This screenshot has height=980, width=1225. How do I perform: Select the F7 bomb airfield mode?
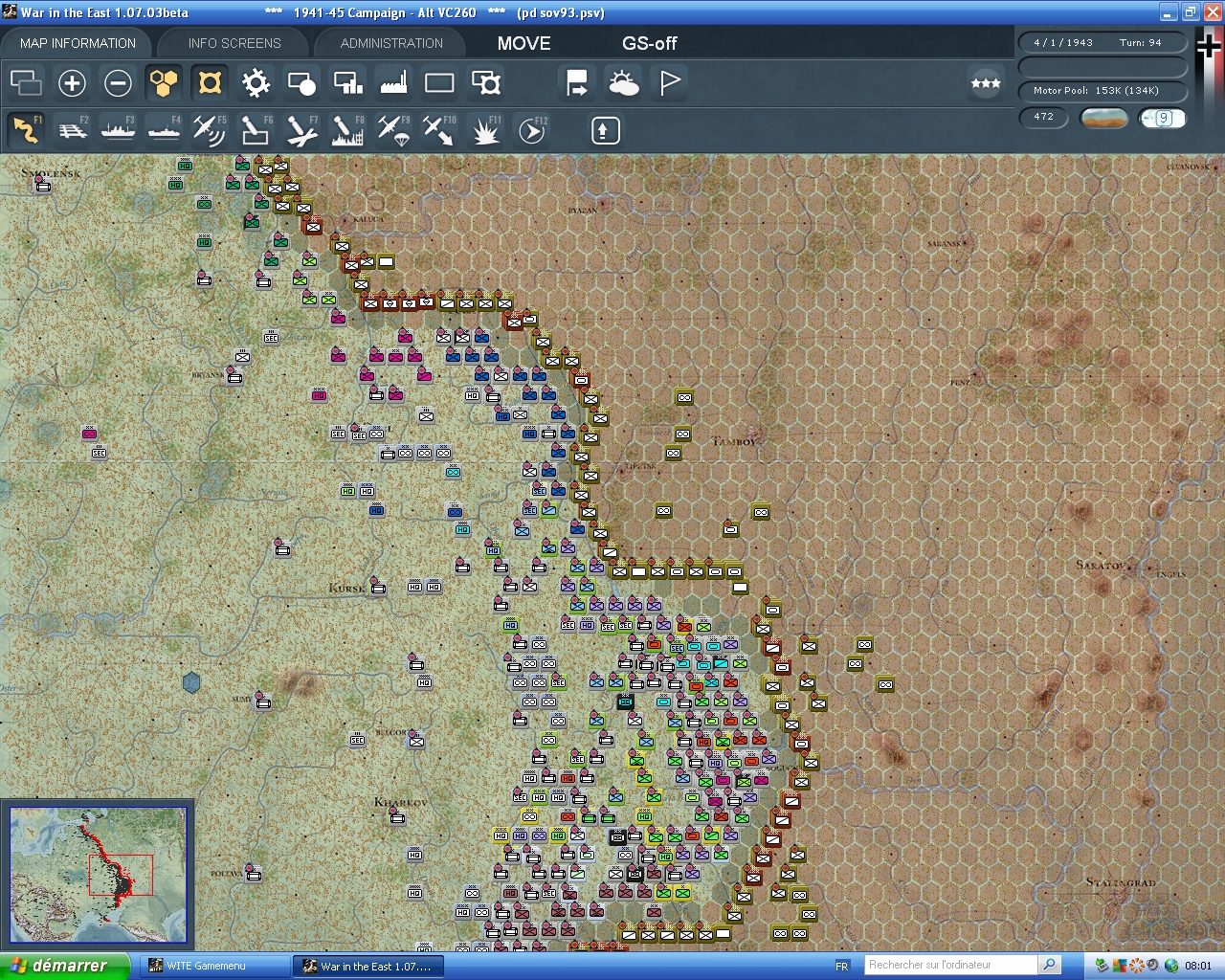tap(301, 130)
